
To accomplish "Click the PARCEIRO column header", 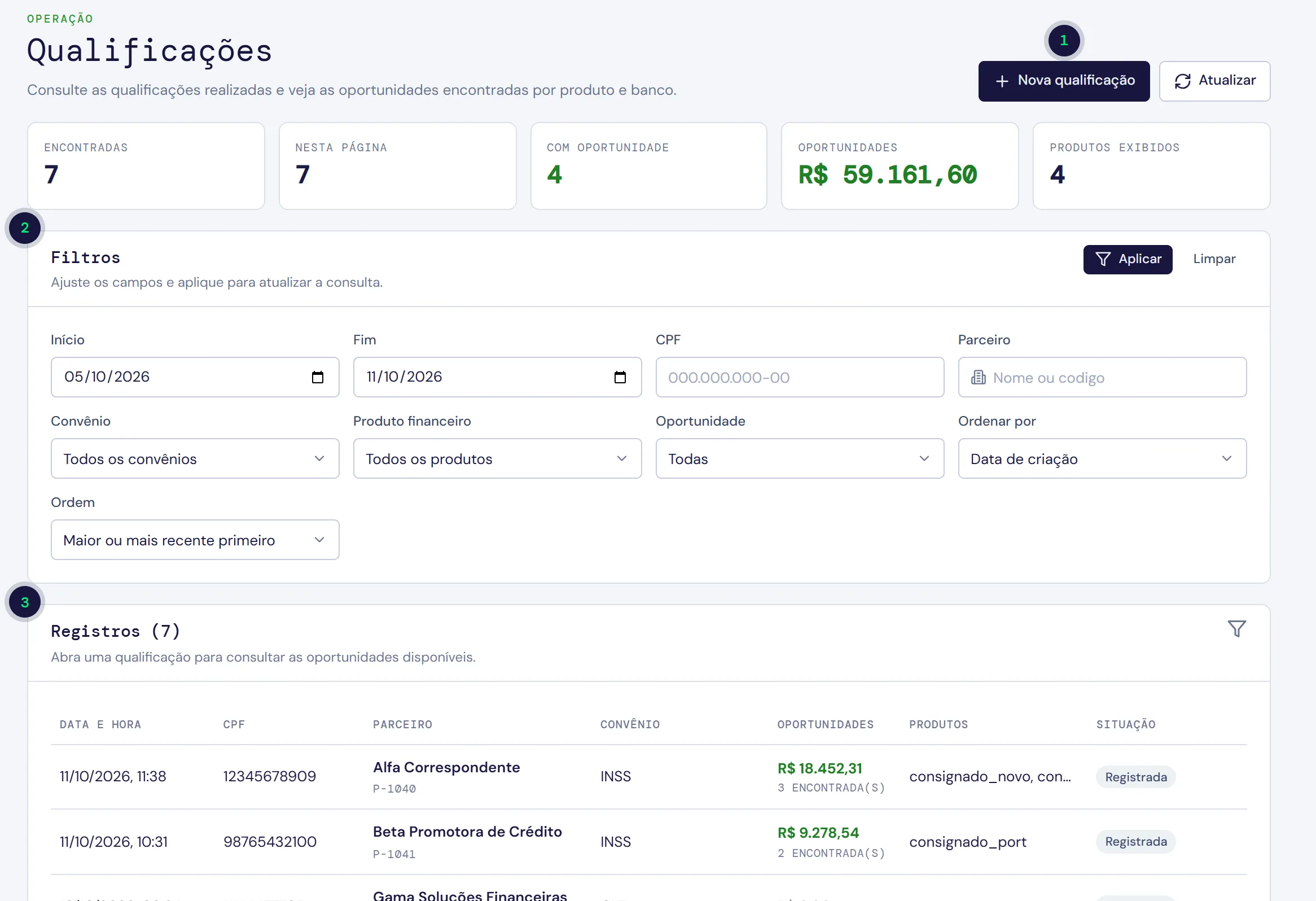I will point(402,724).
